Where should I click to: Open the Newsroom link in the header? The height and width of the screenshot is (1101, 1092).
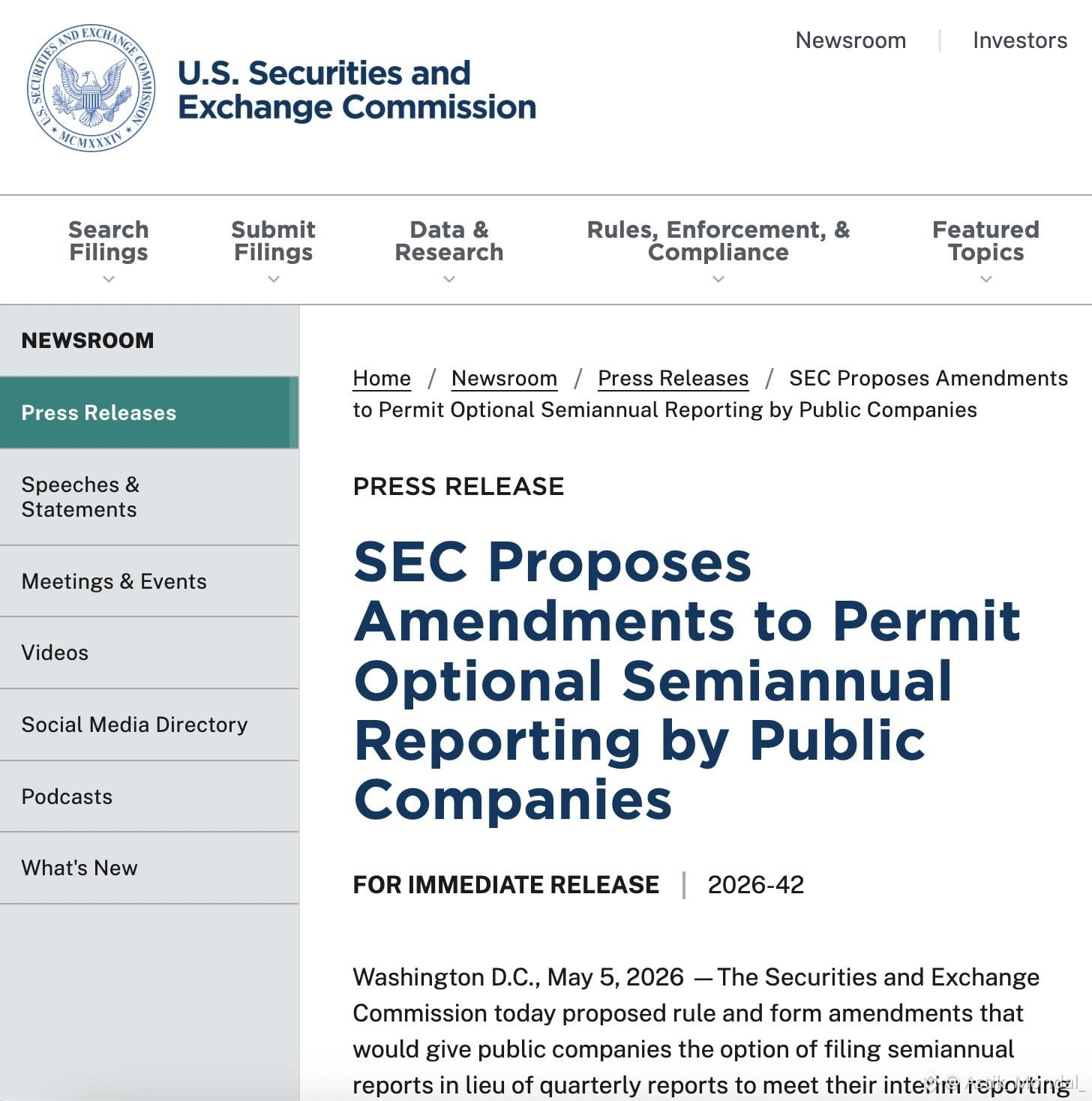[850, 40]
